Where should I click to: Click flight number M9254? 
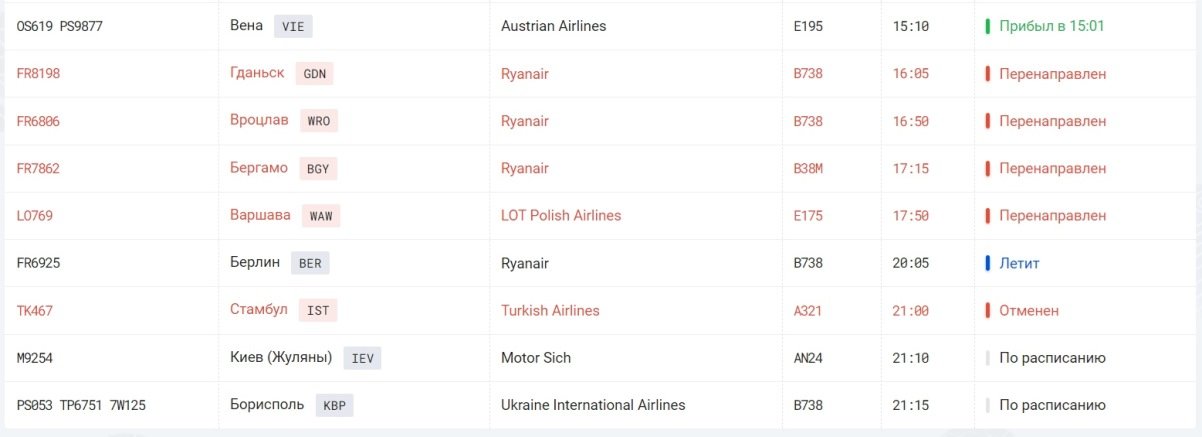(35, 358)
